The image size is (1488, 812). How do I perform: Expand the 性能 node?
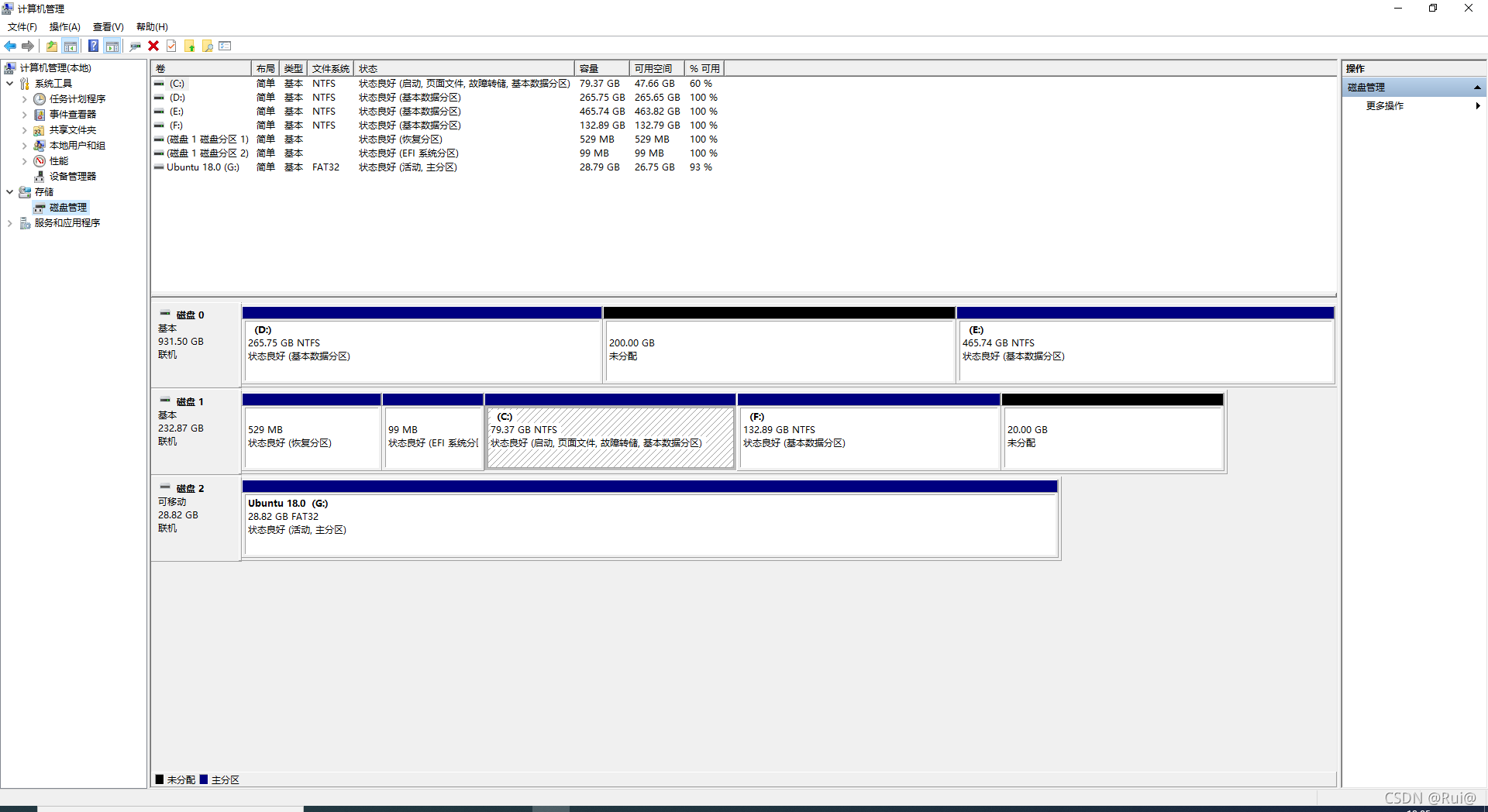coord(24,161)
